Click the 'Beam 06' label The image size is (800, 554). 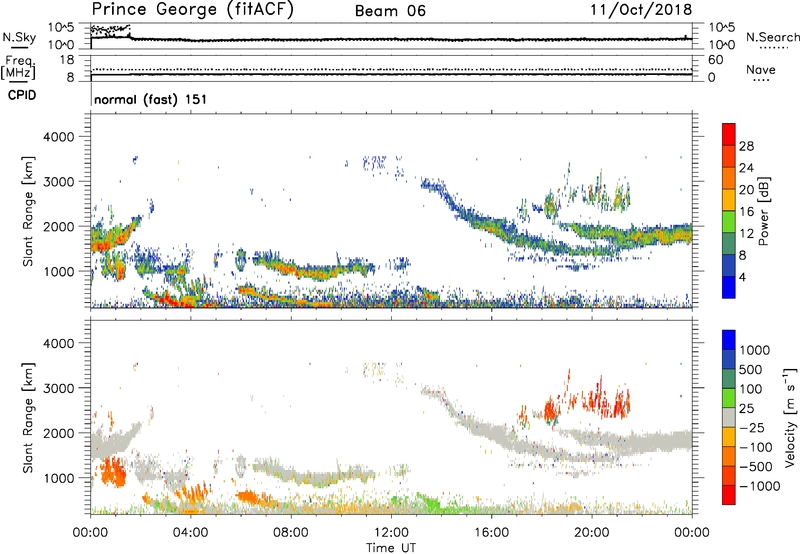pyautogui.click(x=390, y=11)
